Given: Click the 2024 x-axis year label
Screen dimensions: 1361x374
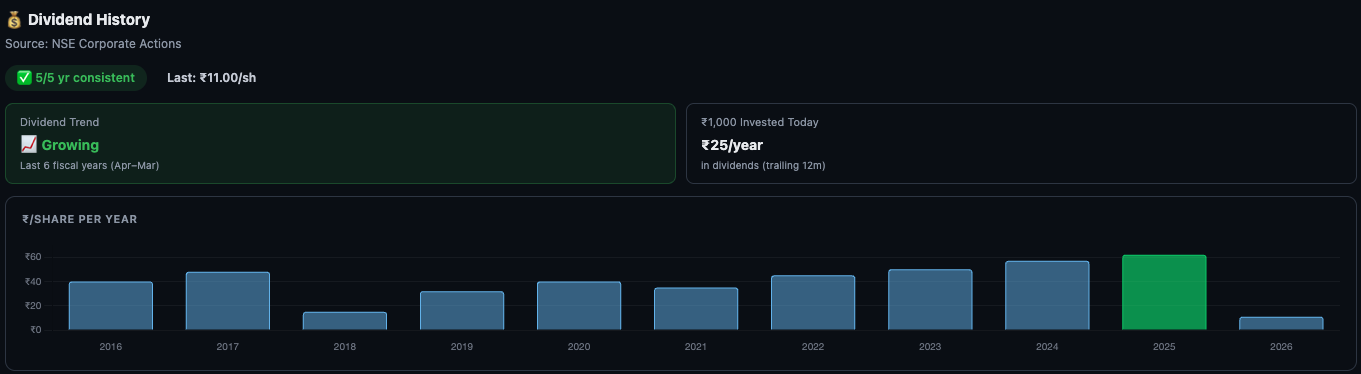Looking at the screenshot, I should coord(1047,347).
